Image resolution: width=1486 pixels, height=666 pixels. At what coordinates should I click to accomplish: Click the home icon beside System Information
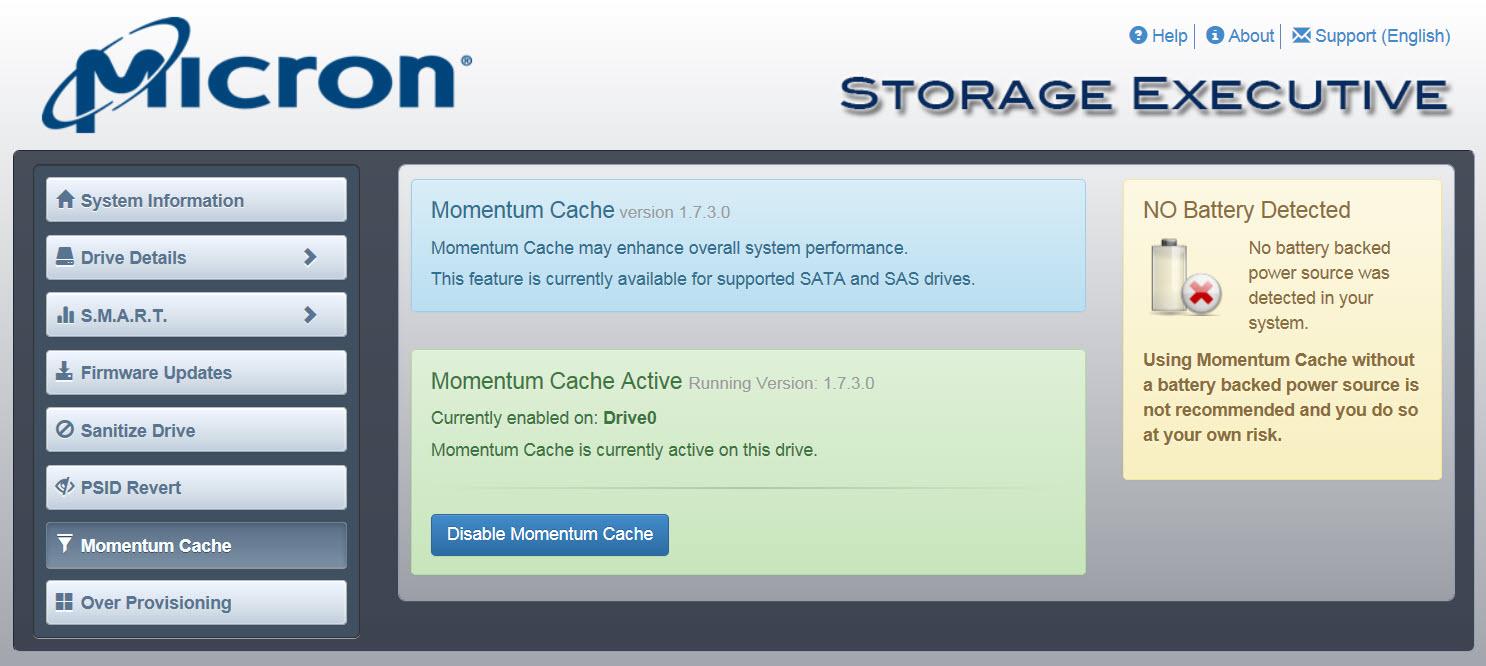pyautogui.click(x=65, y=199)
